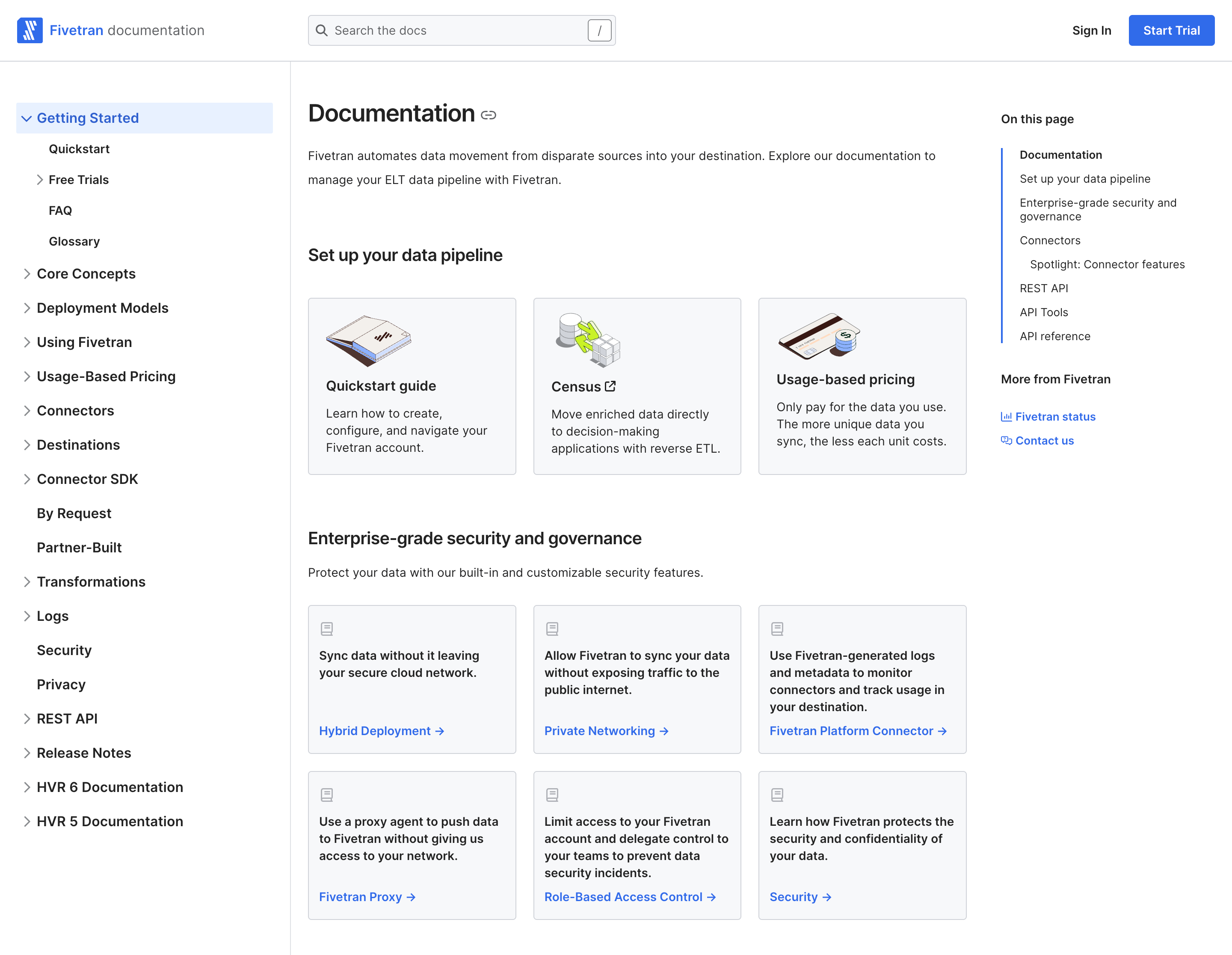Image resolution: width=1232 pixels, height=955 pixels.
Task: Open Security in the sidebar
Action: 64,650
